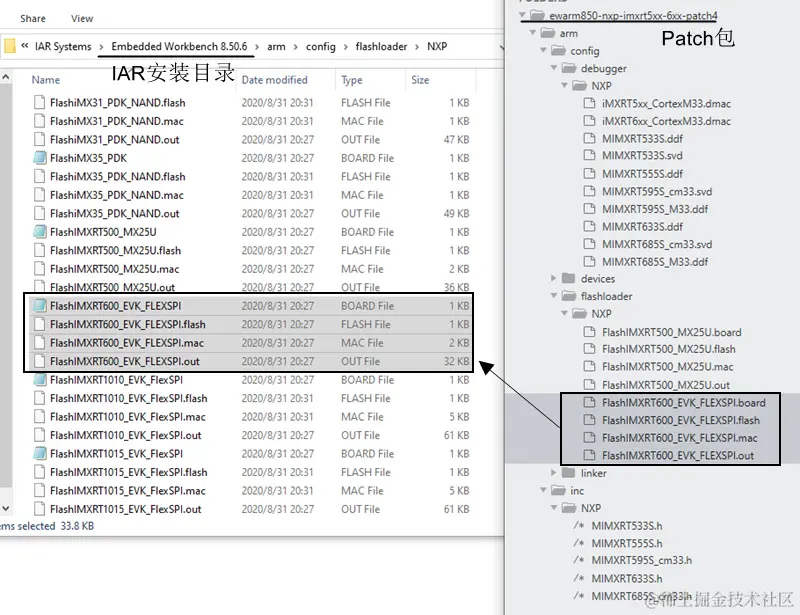Select FlashIMXRT600_EVK_FLEXSPI.out in Explorer list
Image resolution: width=800 pixels, height=615 pixels.
coord(124,361)
